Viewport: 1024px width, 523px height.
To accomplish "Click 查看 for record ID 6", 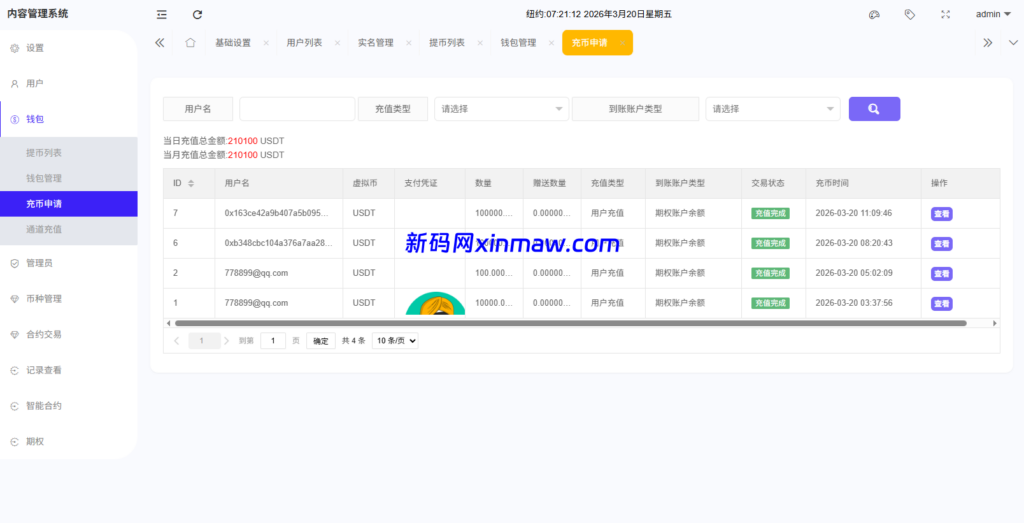I will 942,244.
